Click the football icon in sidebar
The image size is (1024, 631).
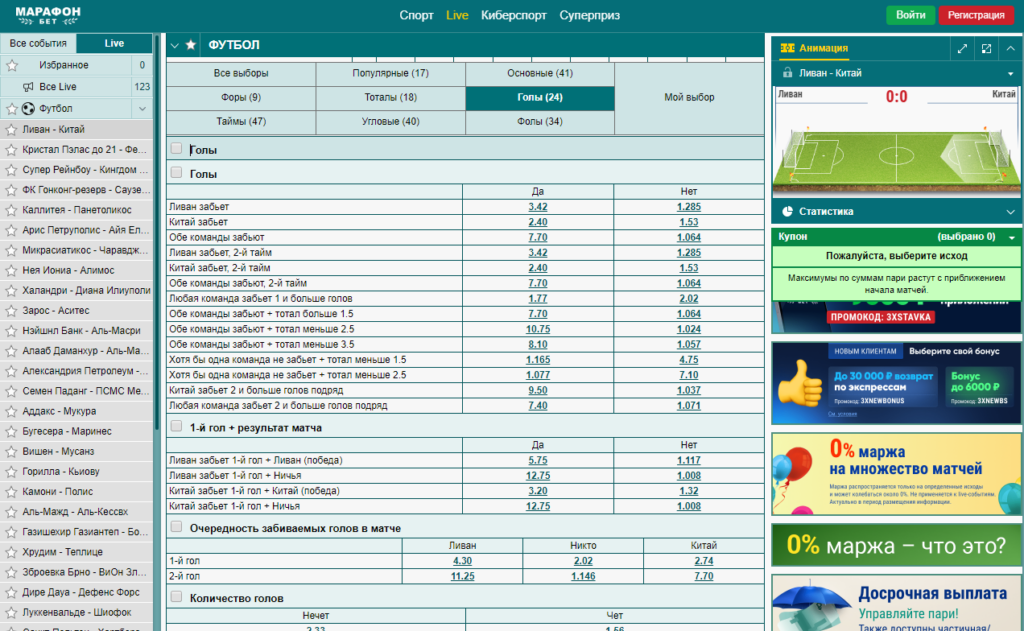(x=28, y=108)
